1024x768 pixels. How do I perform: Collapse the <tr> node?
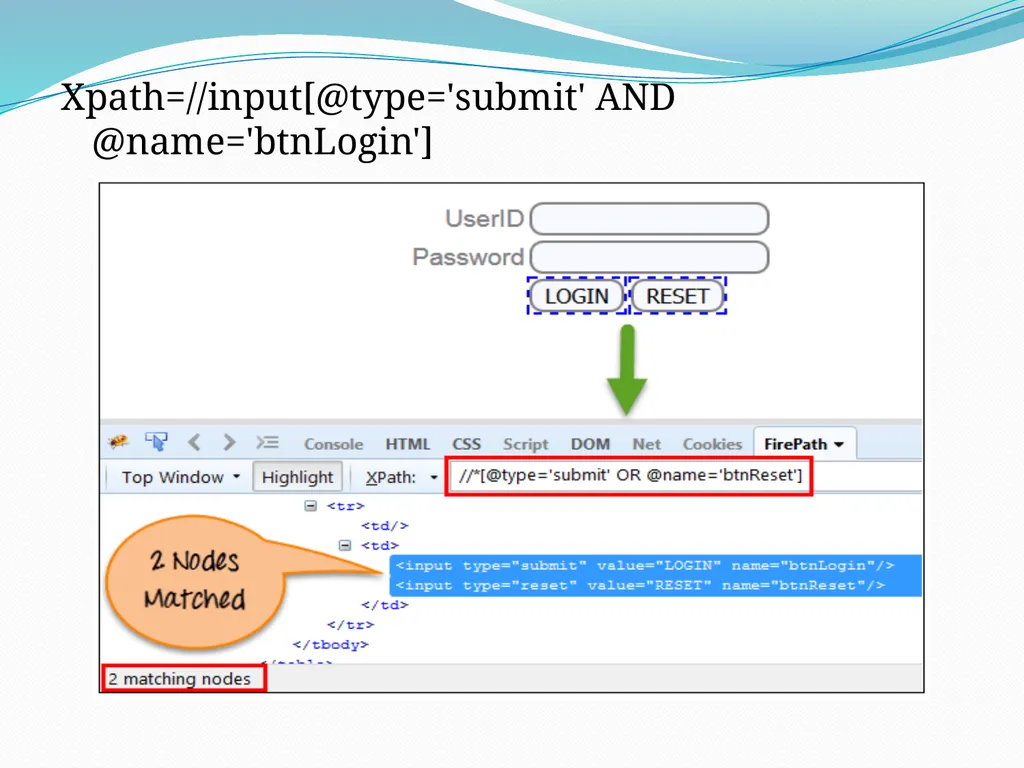coord(311,505)
